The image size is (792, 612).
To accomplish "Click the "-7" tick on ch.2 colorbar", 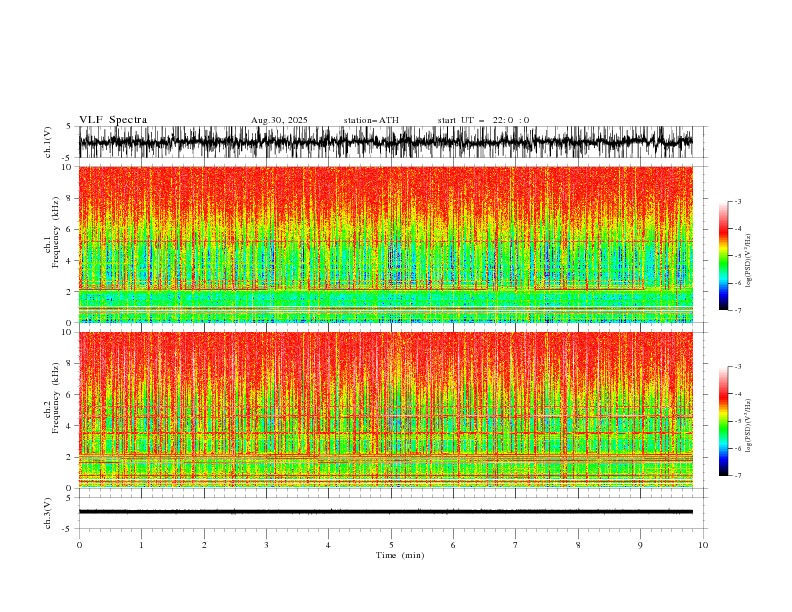I will click(737, 476).
